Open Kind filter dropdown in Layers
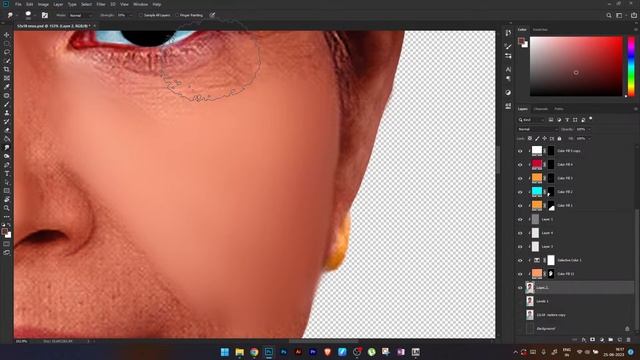The height and width of the screenshot is (360, 640). [531, 120]
